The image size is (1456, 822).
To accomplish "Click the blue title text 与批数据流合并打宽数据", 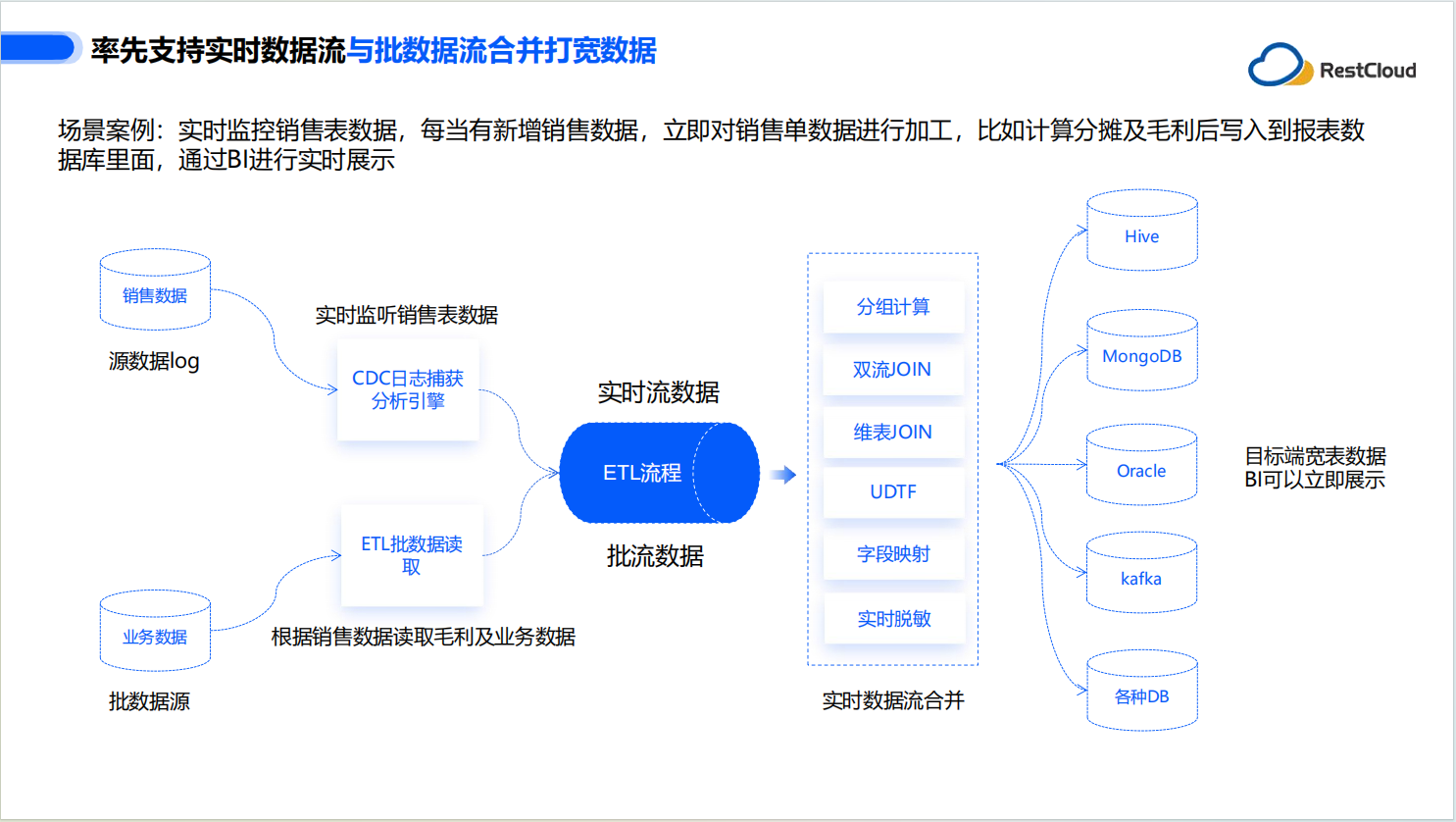I will [502, 50].
